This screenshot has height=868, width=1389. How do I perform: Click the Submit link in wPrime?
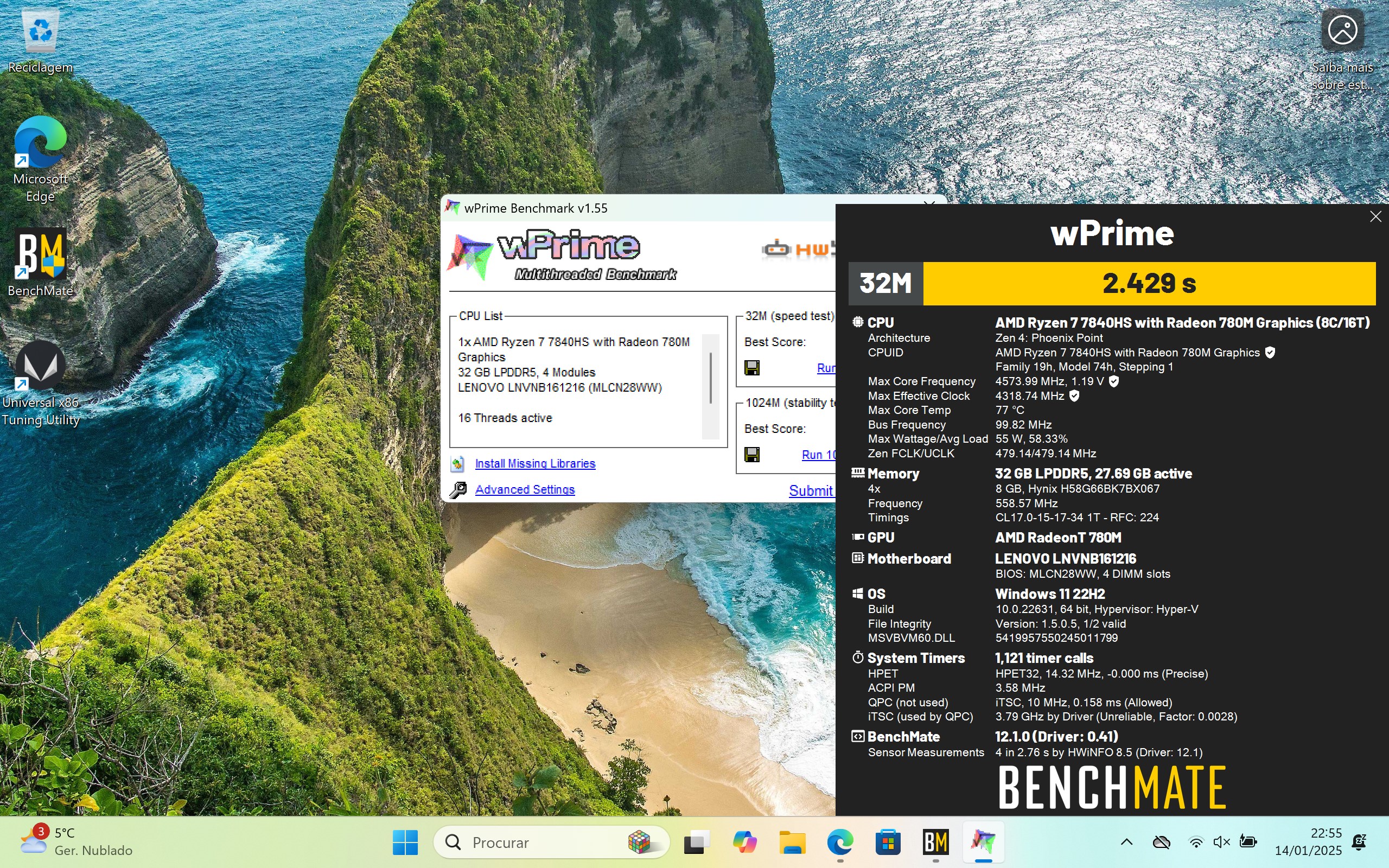coord(811,490)
